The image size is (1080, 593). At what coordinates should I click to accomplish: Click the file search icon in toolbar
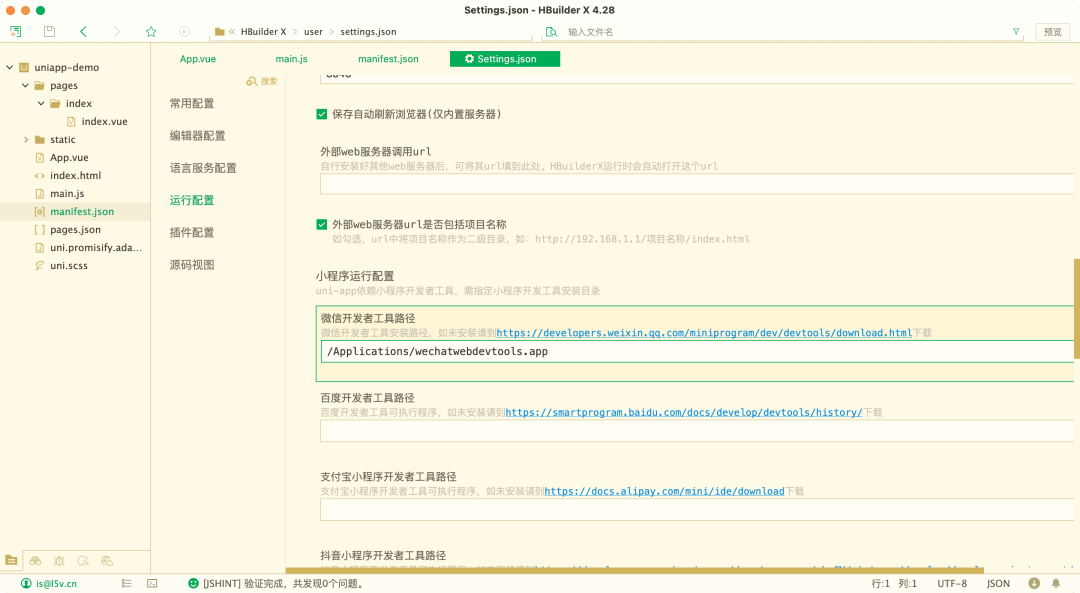tap(551, 32)
